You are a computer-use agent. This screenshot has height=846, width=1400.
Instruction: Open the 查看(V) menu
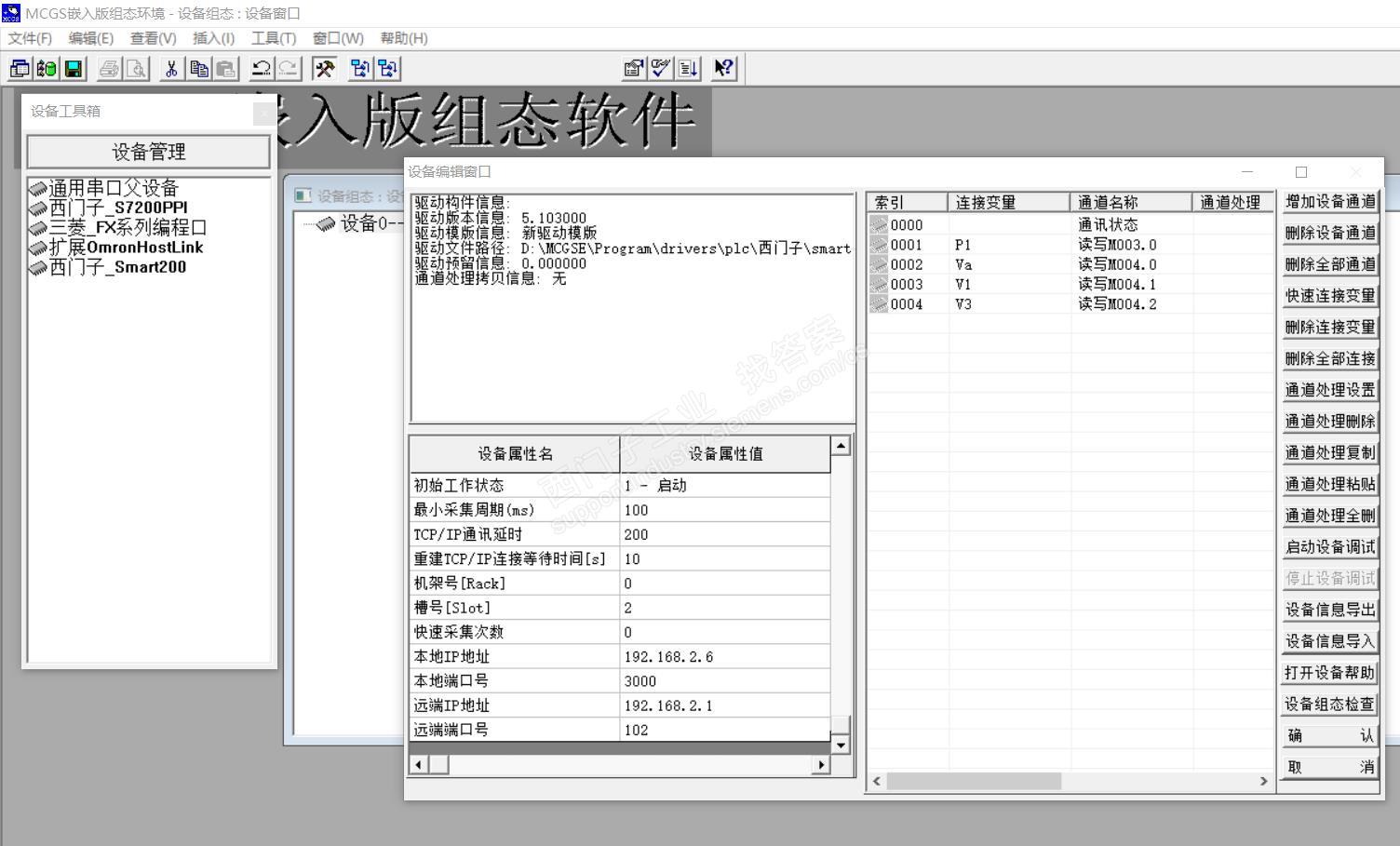(153, 38)
